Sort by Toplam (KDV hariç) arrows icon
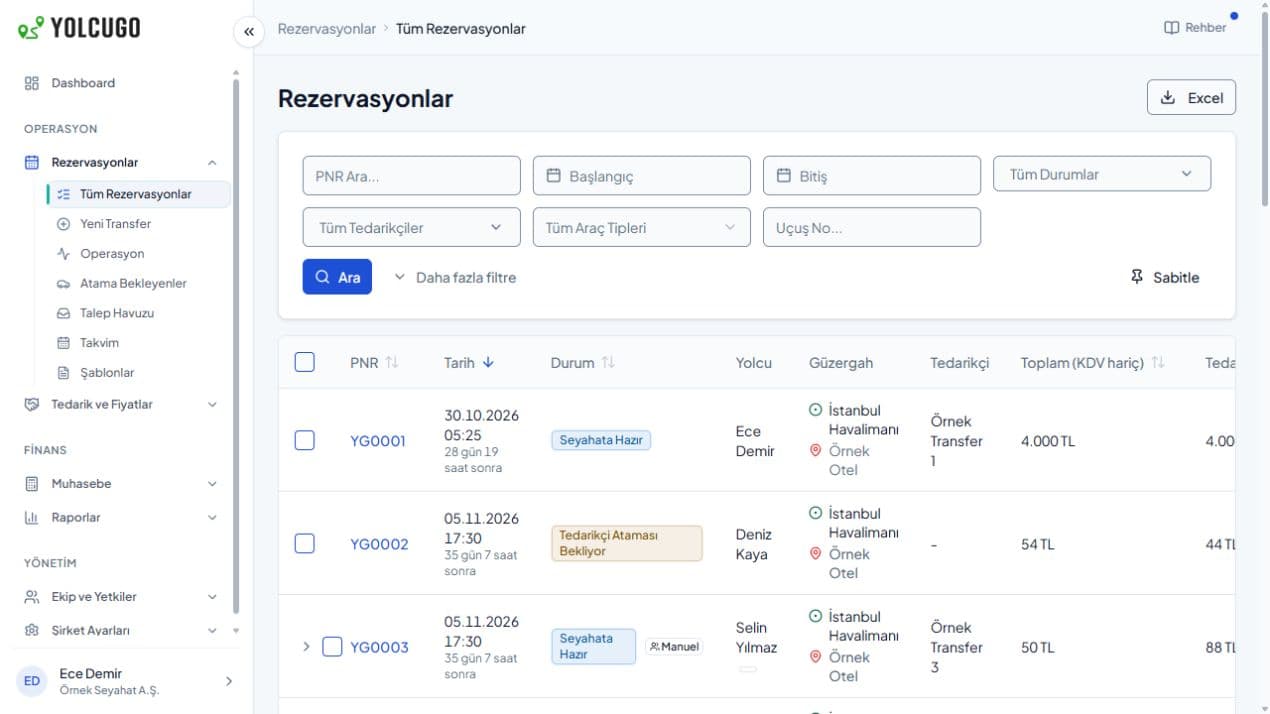1270x714 pixels. click(x=1158, y=363)
